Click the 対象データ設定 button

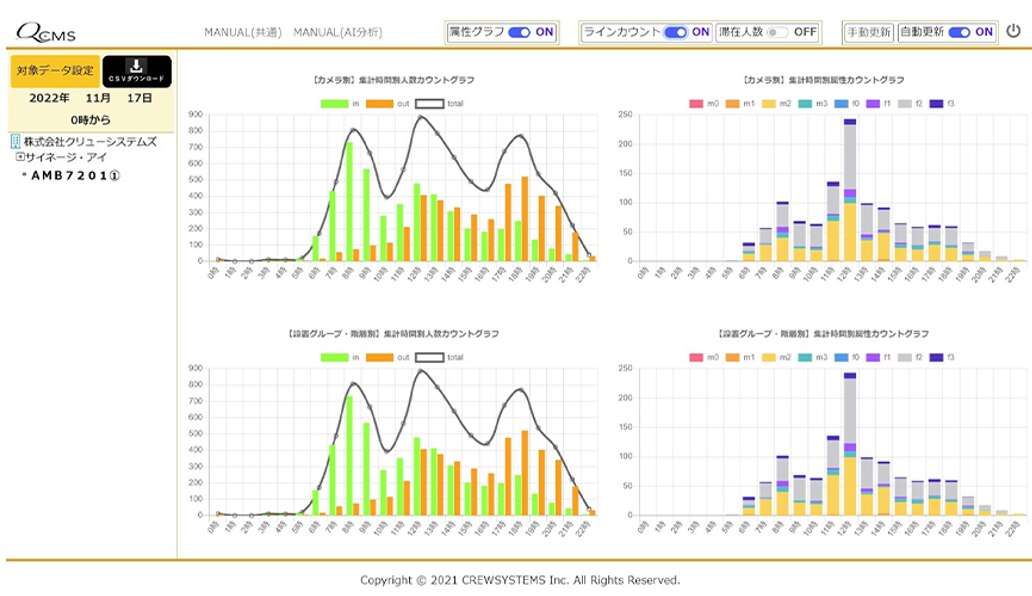[55, 71]
